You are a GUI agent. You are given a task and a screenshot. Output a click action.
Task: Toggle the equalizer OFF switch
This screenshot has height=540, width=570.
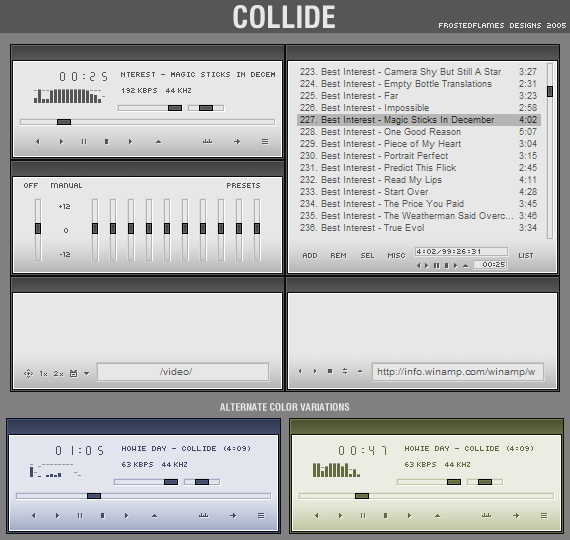[31, 185]
